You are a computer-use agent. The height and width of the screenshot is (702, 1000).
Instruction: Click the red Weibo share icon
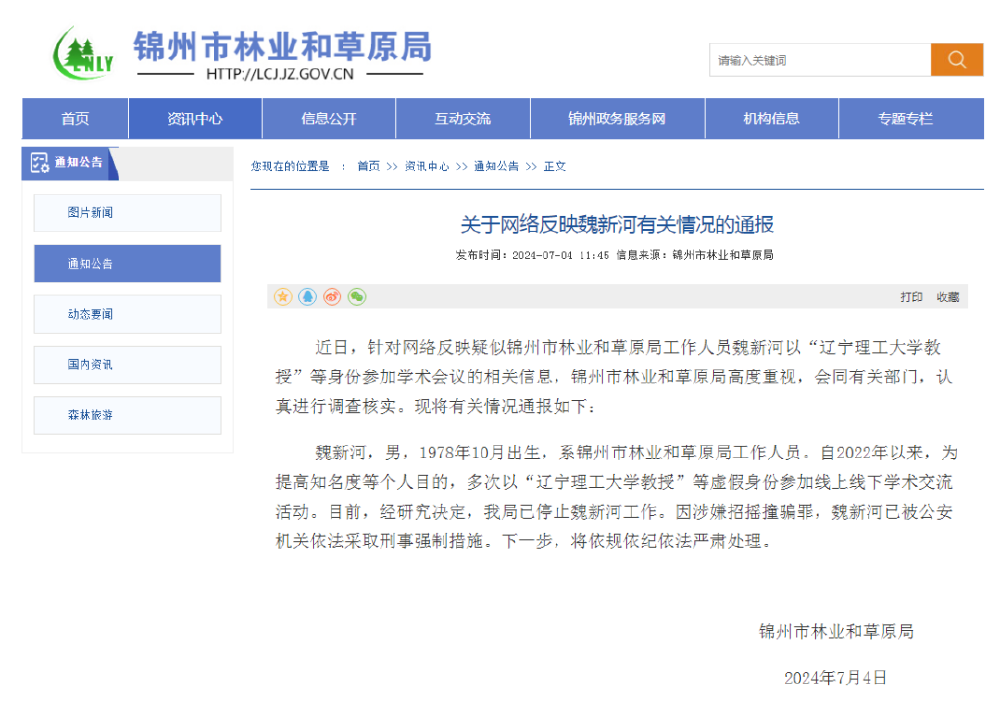coord(332,296)
